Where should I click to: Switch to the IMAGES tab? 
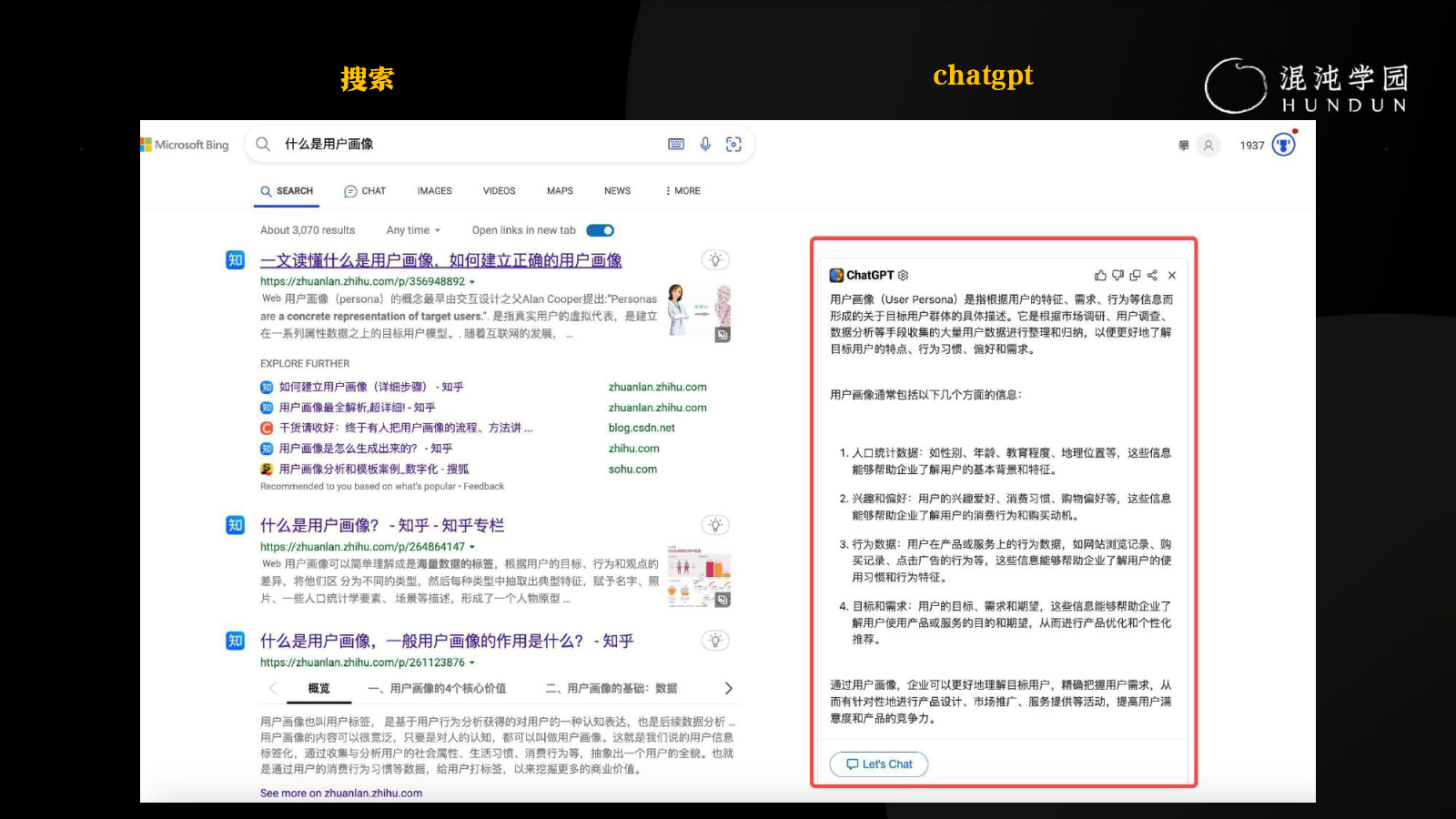click(x=435, y=191)
